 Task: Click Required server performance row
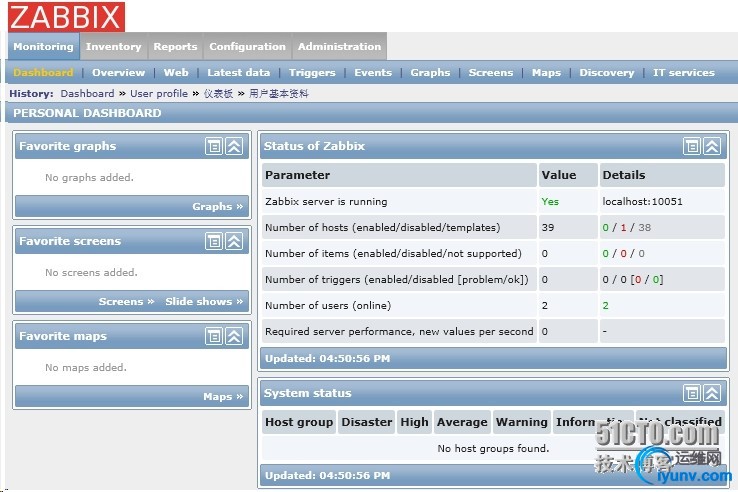click(x=493, y=331)
